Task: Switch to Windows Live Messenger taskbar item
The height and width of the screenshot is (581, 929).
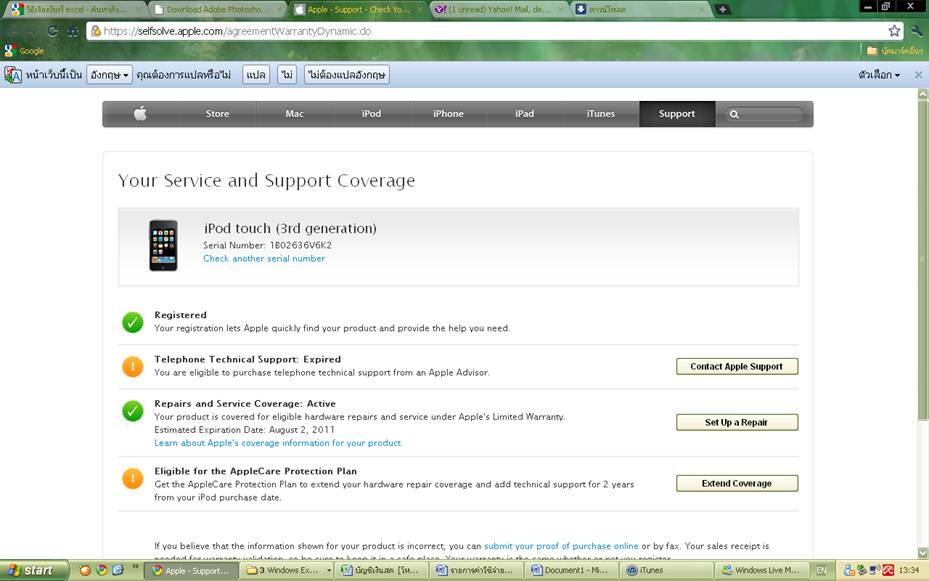Action: point(760,570)
